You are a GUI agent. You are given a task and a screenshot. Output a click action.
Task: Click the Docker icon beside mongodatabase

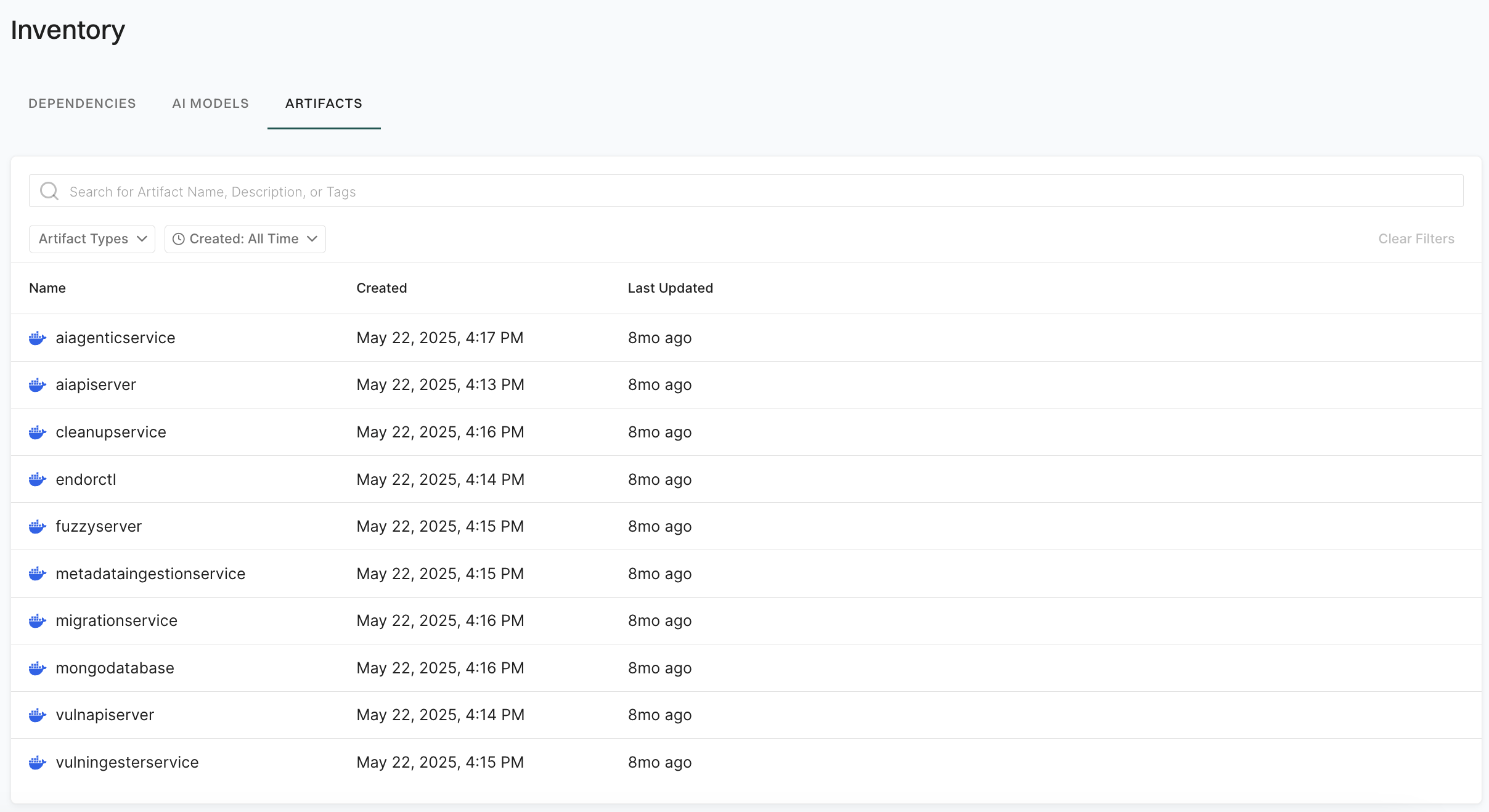(38, 668)
